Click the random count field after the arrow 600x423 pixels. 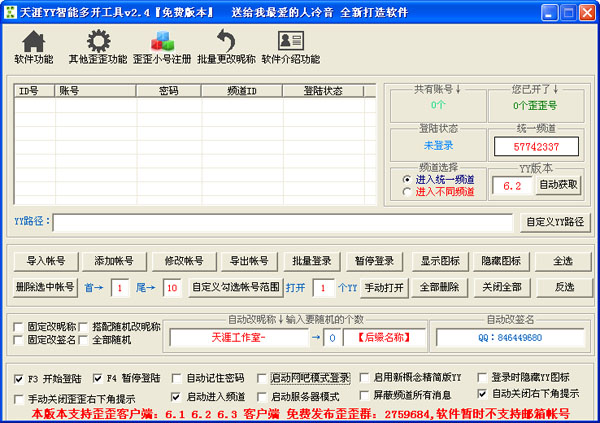[332, 338]
